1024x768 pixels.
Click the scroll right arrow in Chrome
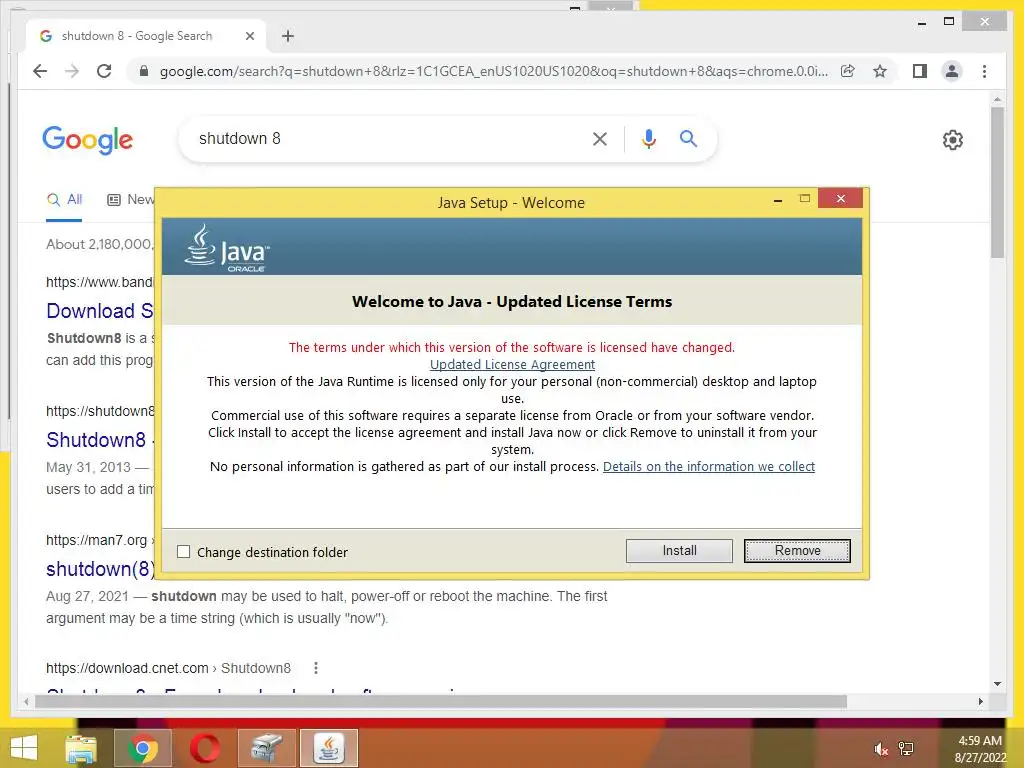tap(980, 701)
